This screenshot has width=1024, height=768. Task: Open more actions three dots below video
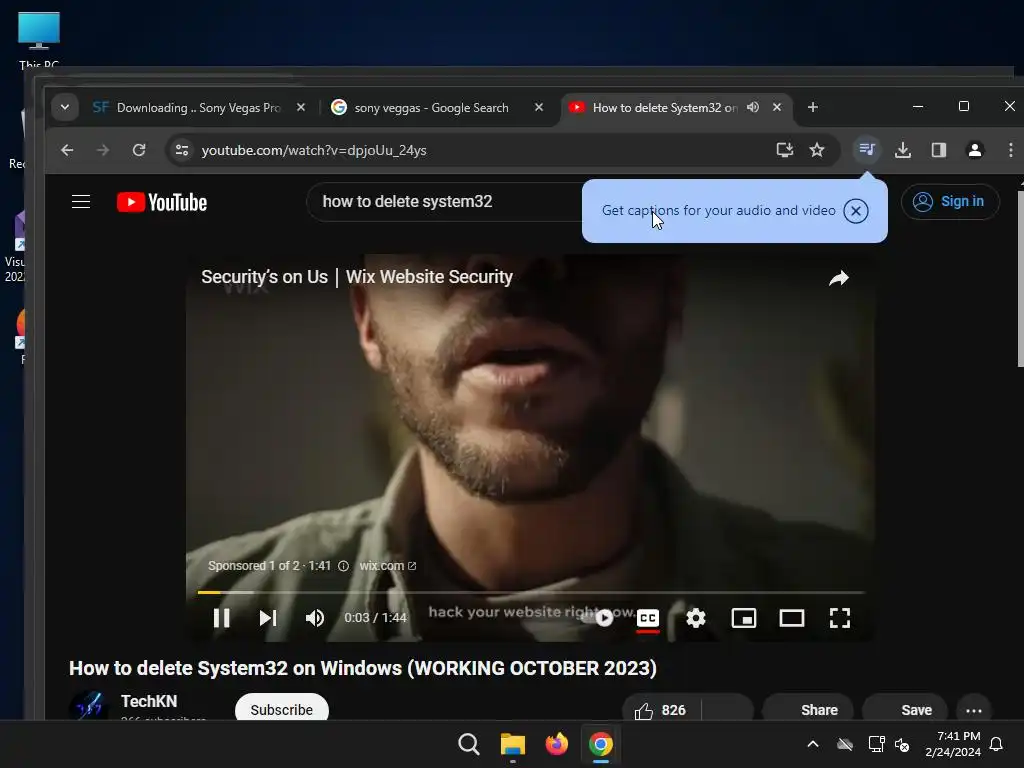[x=974, y=711]
